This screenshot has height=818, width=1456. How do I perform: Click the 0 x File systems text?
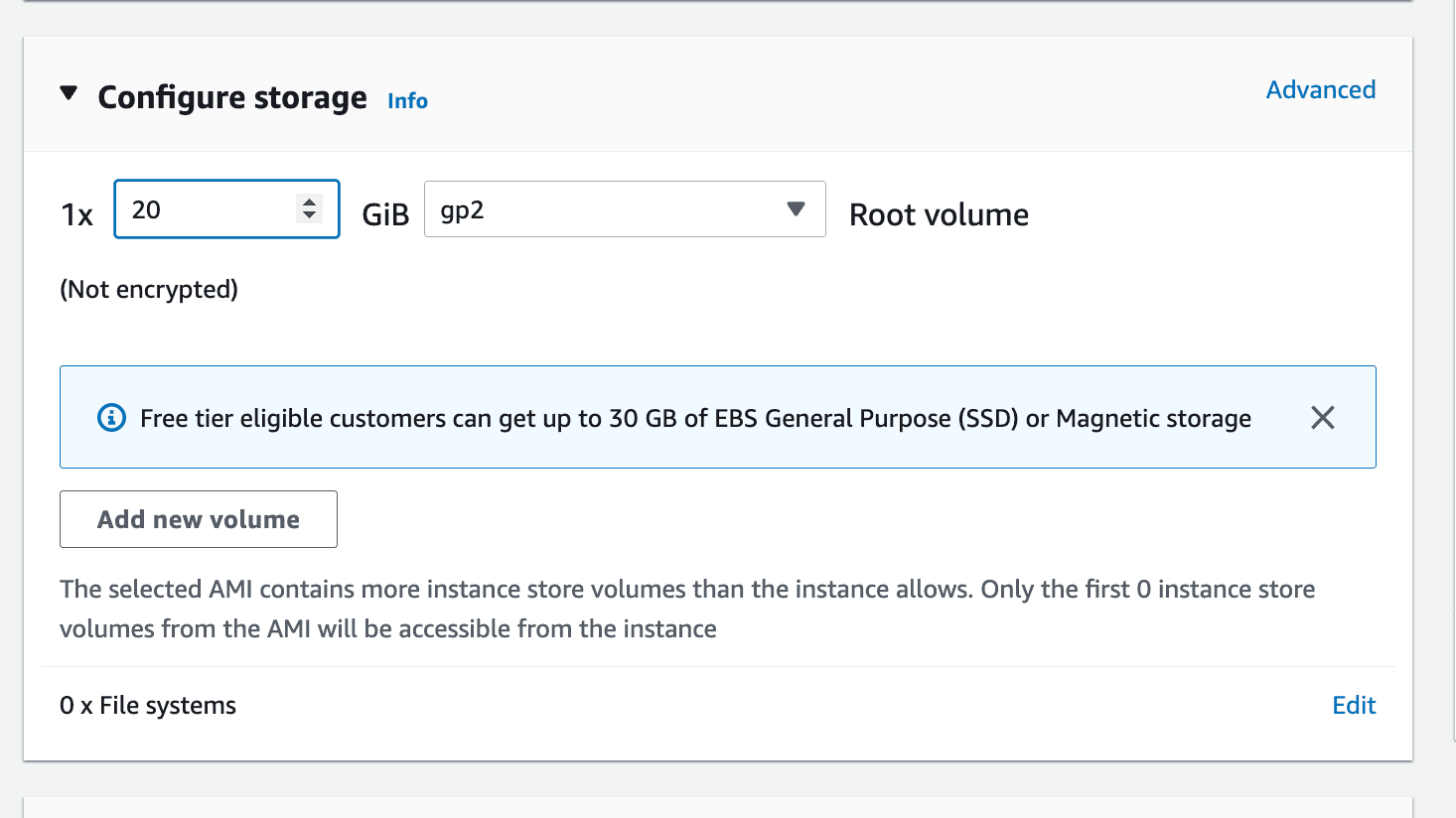point(147,705)
